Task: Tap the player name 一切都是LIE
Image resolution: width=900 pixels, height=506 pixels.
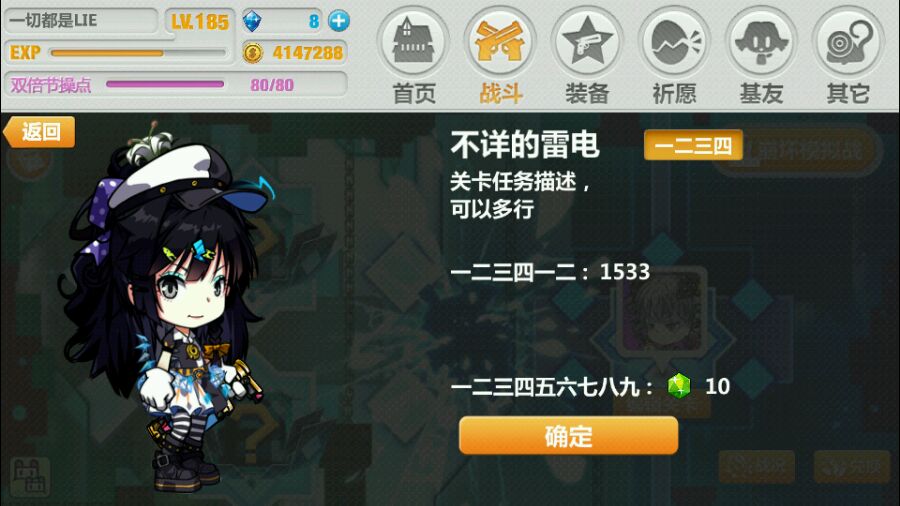Action: click(53, 21)
